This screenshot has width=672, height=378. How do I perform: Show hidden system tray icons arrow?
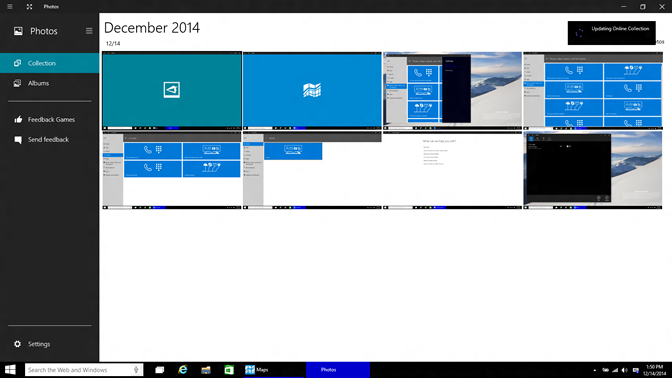pos(594,370)
